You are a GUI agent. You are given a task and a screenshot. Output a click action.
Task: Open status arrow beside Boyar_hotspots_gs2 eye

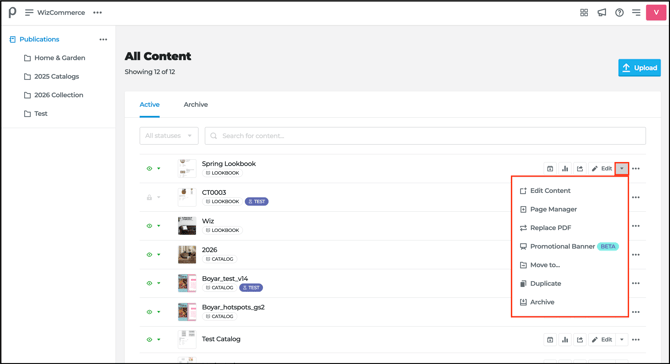point(159,312)
